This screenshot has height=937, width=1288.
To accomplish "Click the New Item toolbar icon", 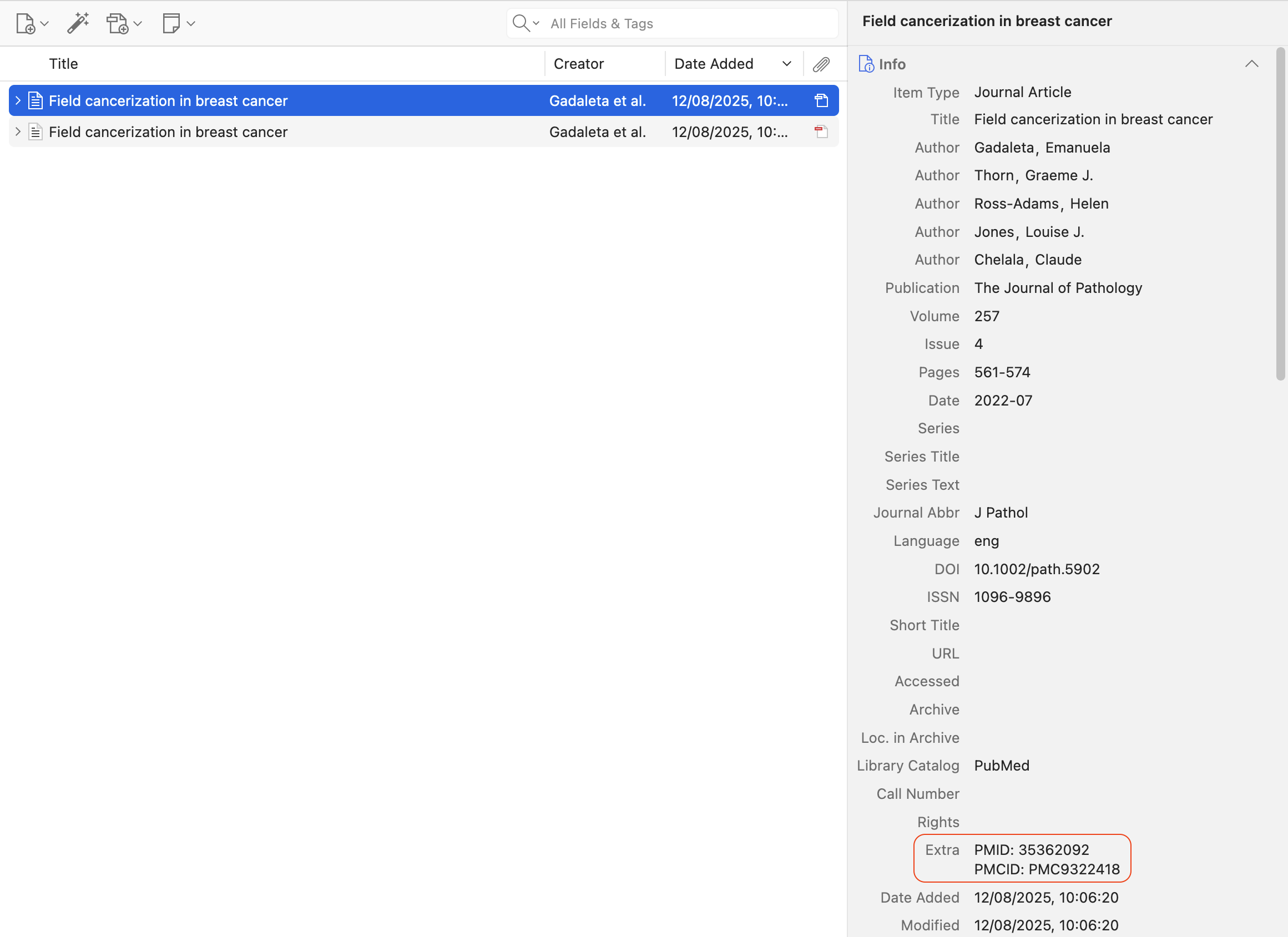I will click(26, 24).
